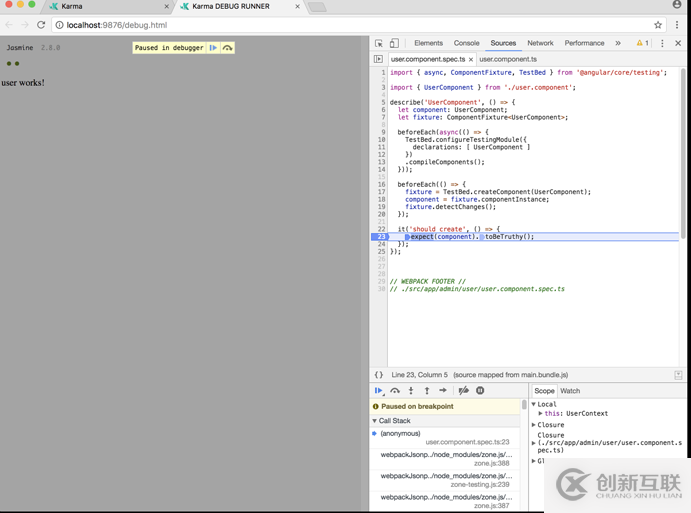The width and height of the screenshot is (691, 513).
Task: Toggle device toolbar icon in DevTools
Action: 394,43
